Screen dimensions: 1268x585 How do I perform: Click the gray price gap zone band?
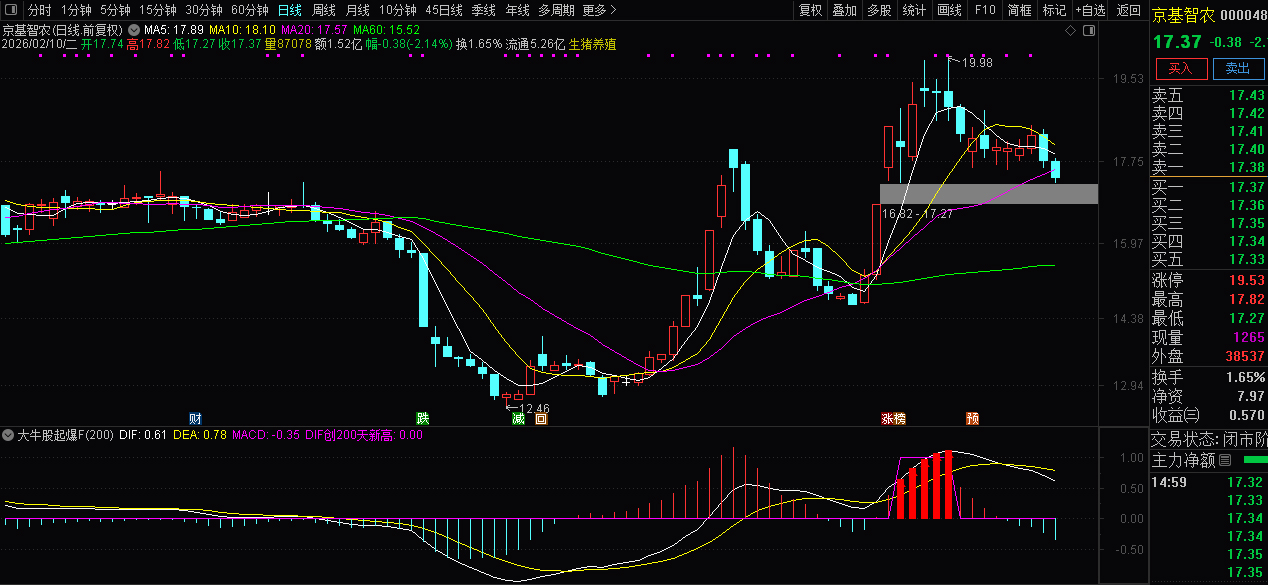pos(988,194)
